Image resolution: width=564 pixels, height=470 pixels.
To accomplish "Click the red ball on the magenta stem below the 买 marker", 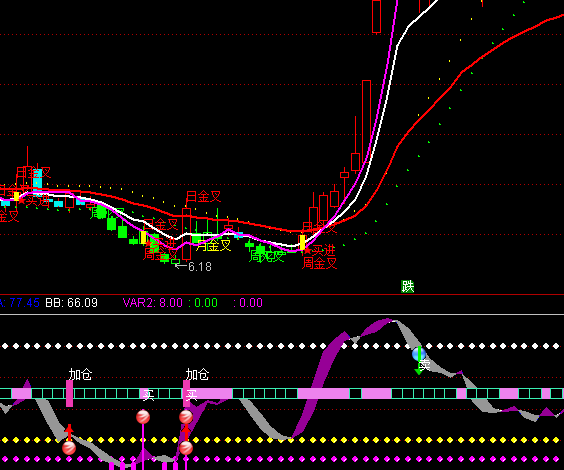I will click(x=143, y=417).
